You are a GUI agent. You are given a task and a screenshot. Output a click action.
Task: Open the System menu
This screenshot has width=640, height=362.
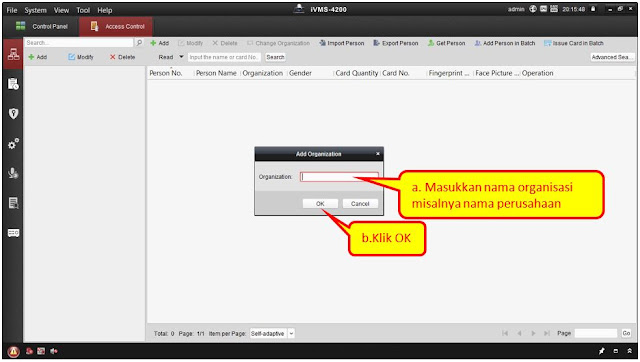(36, 10)
